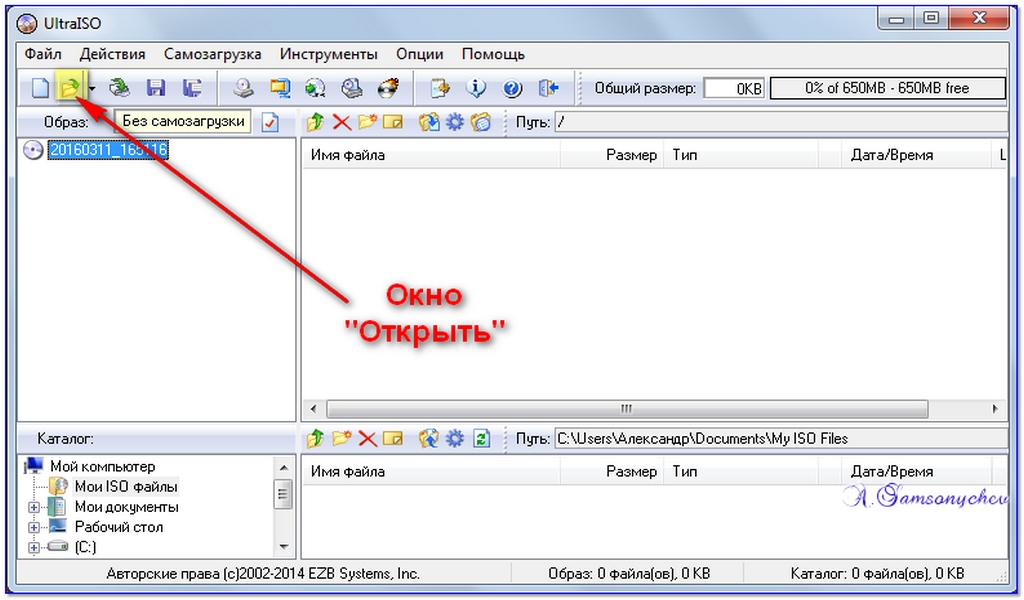Viewport: 1024px width, 600px height.
Task: Expand the Рабочий стол tree node
Action: [x=33, y=528]
